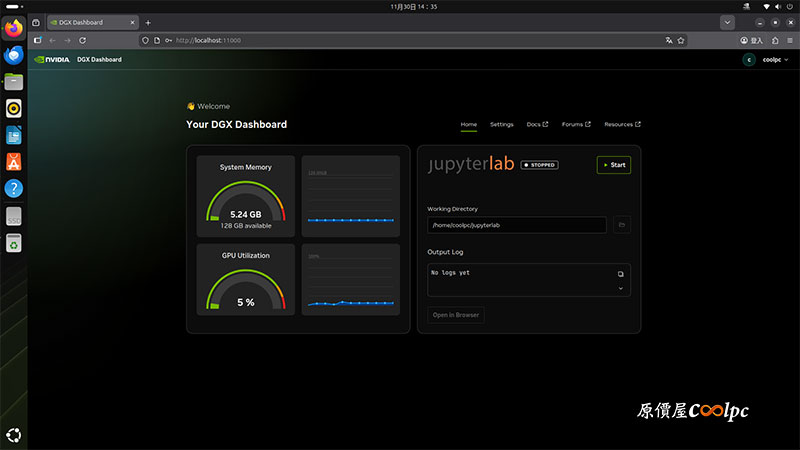Click the translate page icon in address bar
Image resolution: width=800 pixels, height=450 pixels.
tap(669, 40)
